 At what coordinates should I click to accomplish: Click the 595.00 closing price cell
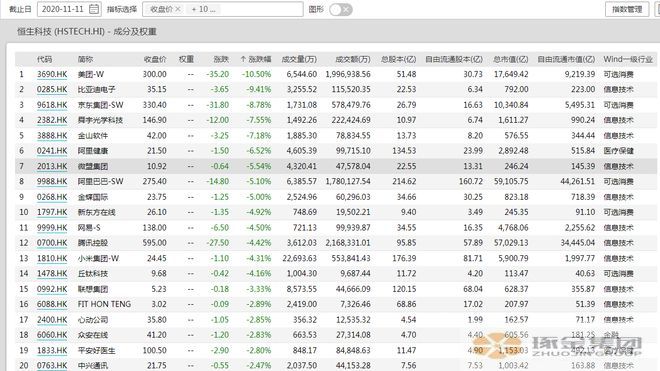click(x=154, y=243)
